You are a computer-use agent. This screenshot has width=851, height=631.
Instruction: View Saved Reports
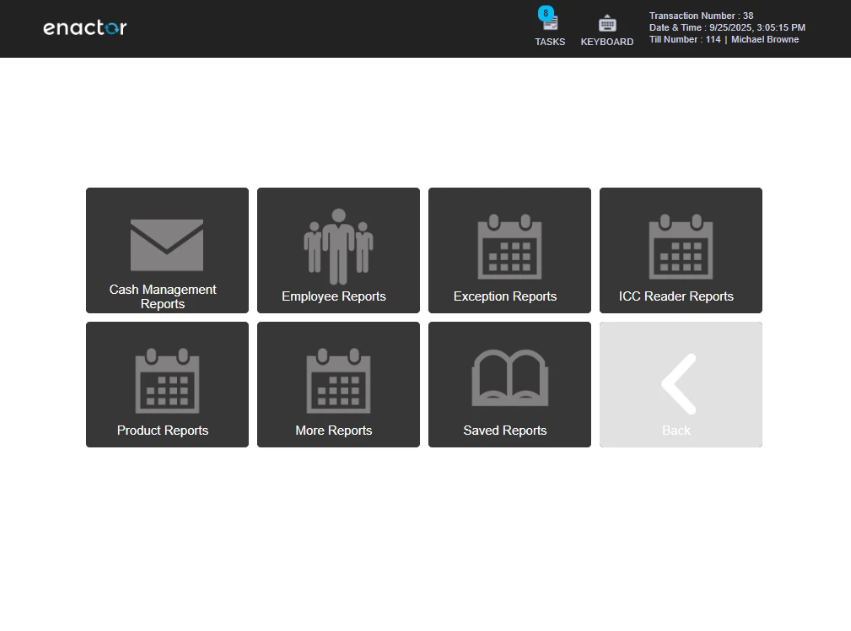pos(509,384)
